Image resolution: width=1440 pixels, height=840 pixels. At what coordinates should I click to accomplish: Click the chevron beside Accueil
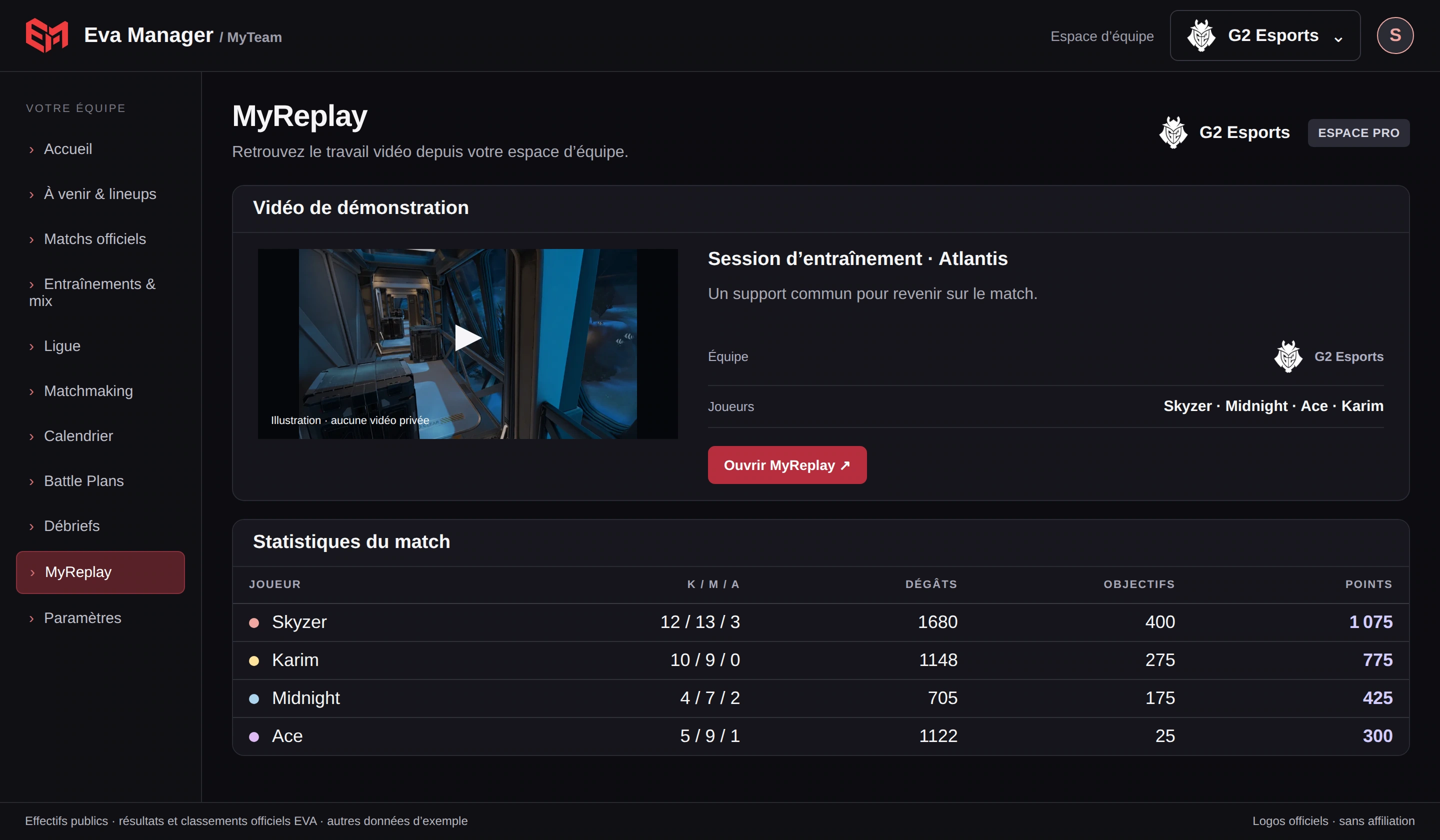coord(31,149)
